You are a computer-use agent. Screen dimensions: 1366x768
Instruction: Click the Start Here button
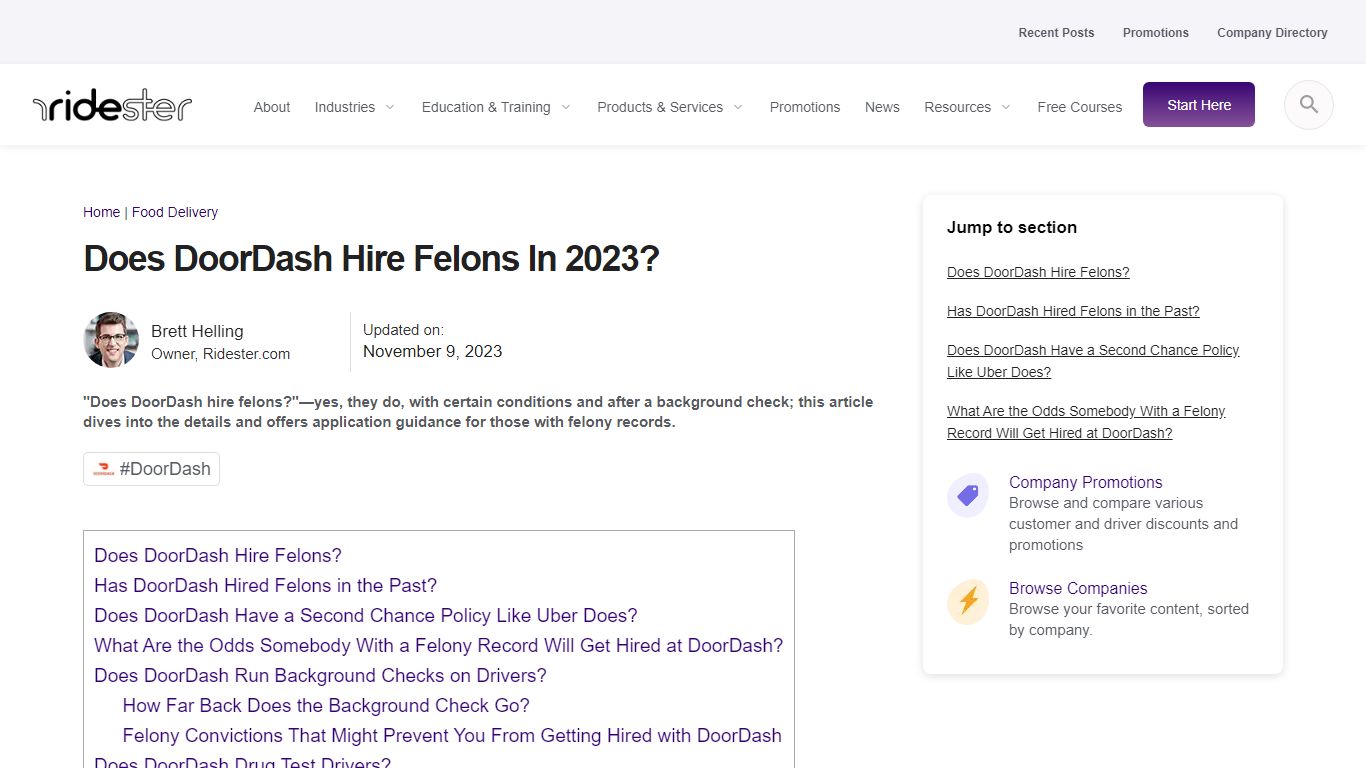[x=1199, y=105]
